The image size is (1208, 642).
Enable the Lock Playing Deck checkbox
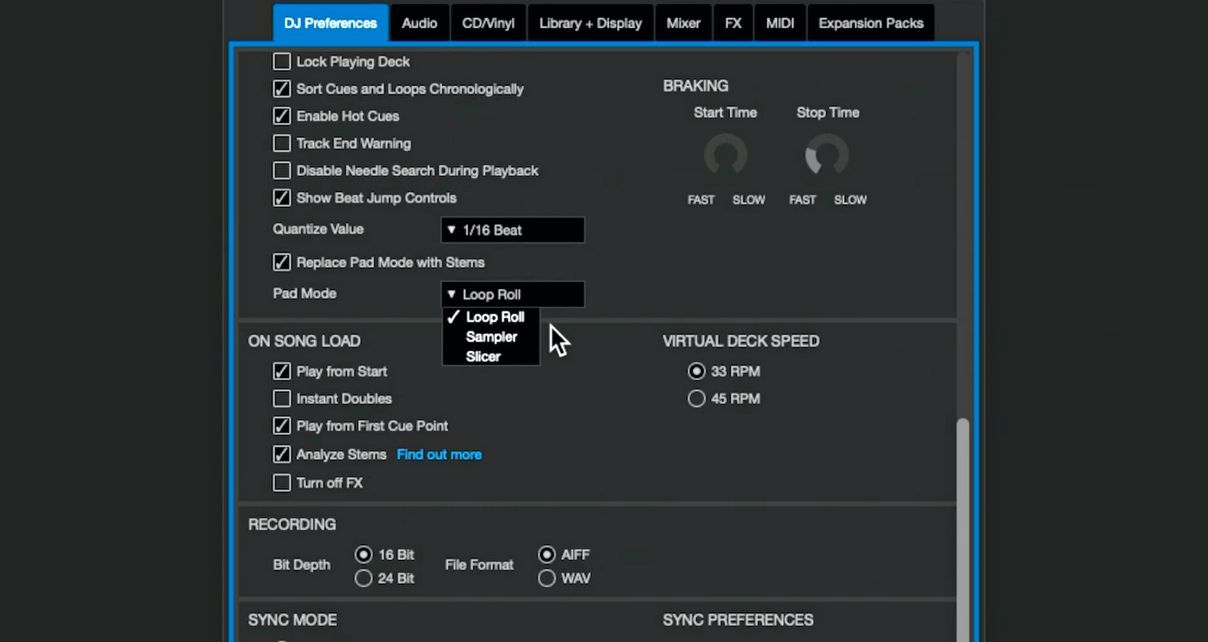point(282,62)
